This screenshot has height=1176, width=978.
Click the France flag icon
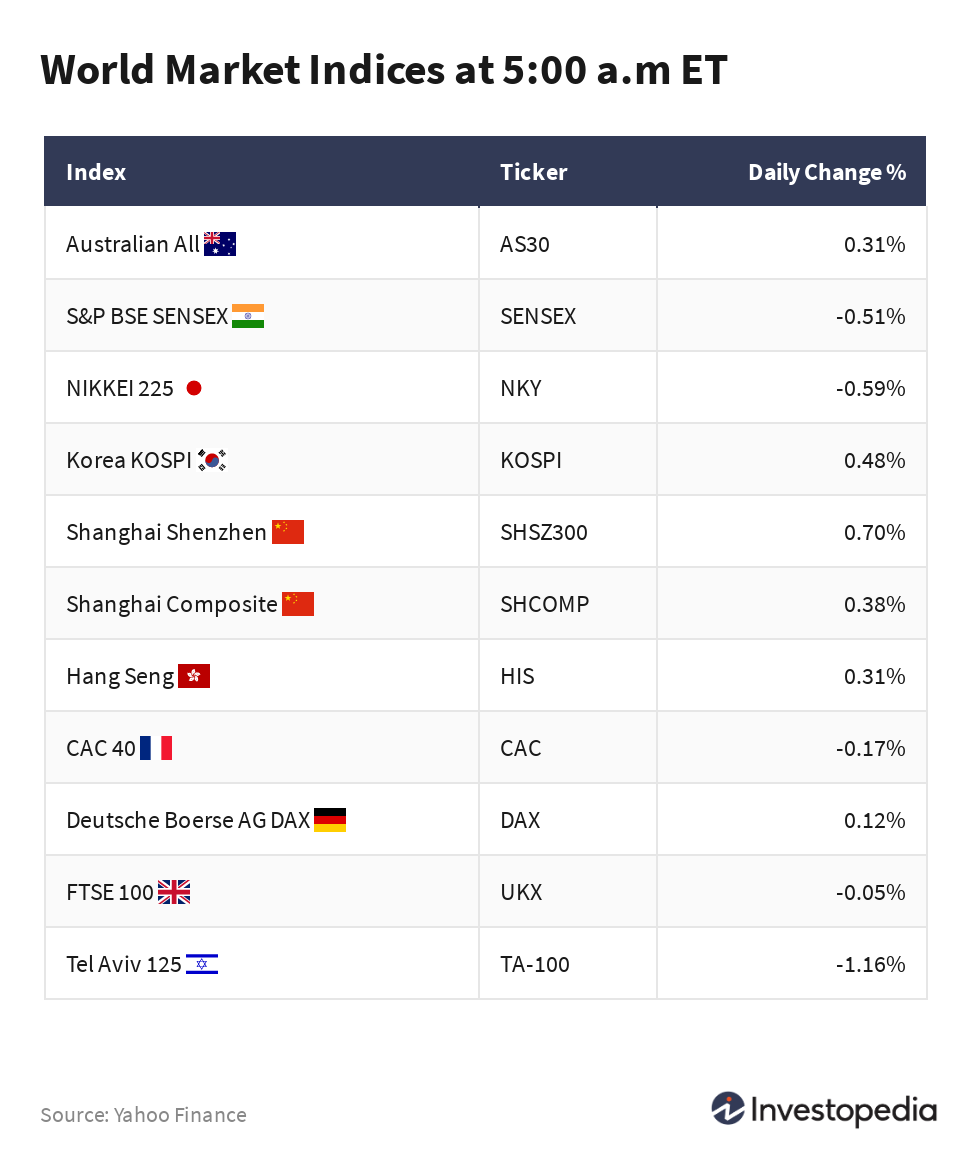[156, 748]
